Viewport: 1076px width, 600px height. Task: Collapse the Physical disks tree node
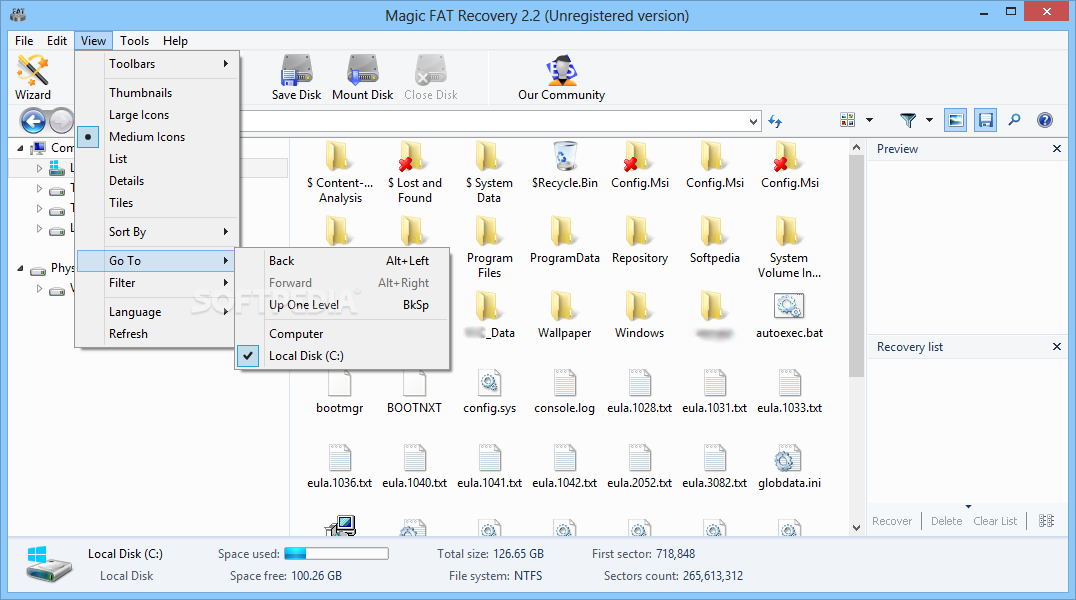coord(20,268)
